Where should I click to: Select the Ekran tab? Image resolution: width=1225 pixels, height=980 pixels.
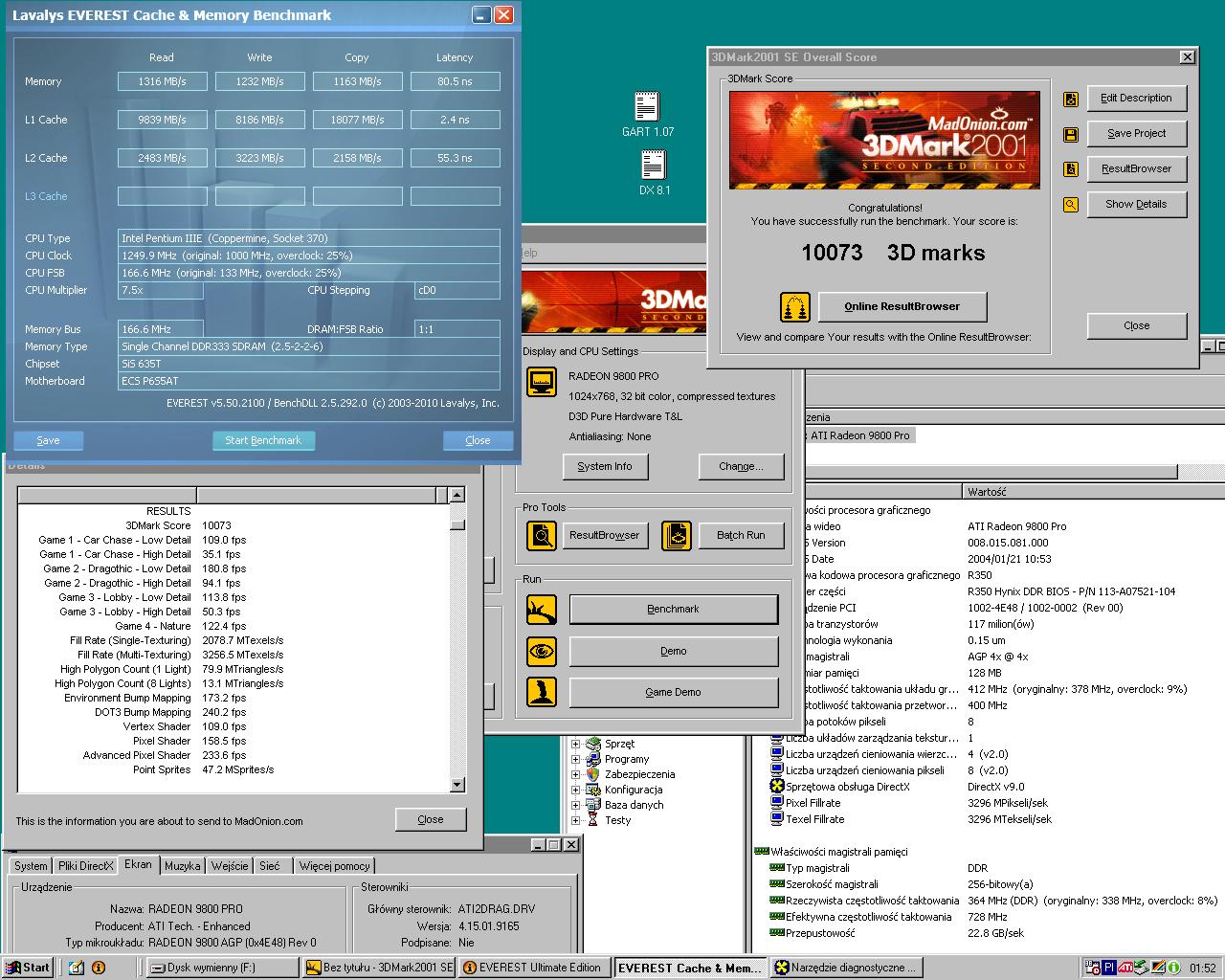click(x=138, y=864)
